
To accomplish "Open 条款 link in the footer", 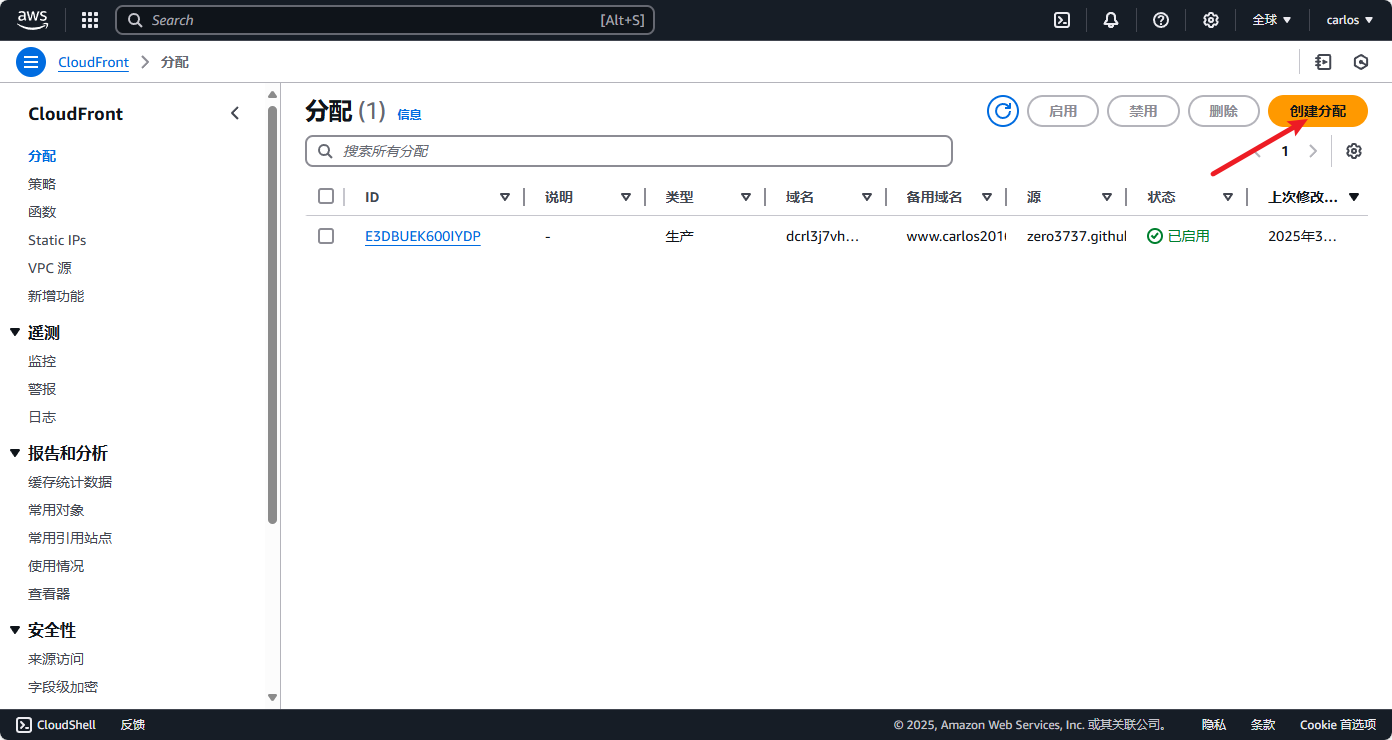I will (1263, 725).
